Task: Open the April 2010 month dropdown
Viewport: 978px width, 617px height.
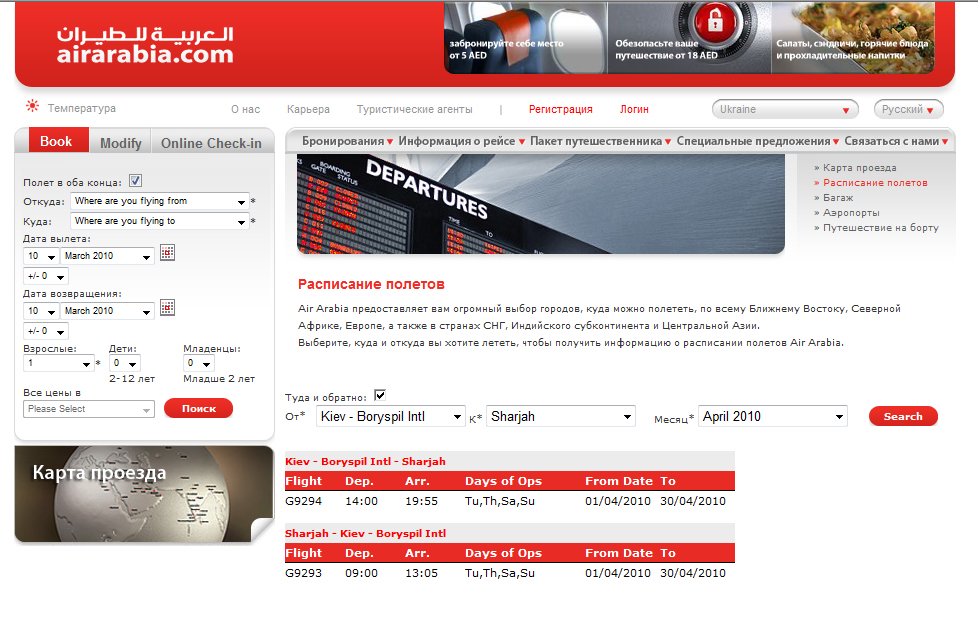Action: click(772, 416)
